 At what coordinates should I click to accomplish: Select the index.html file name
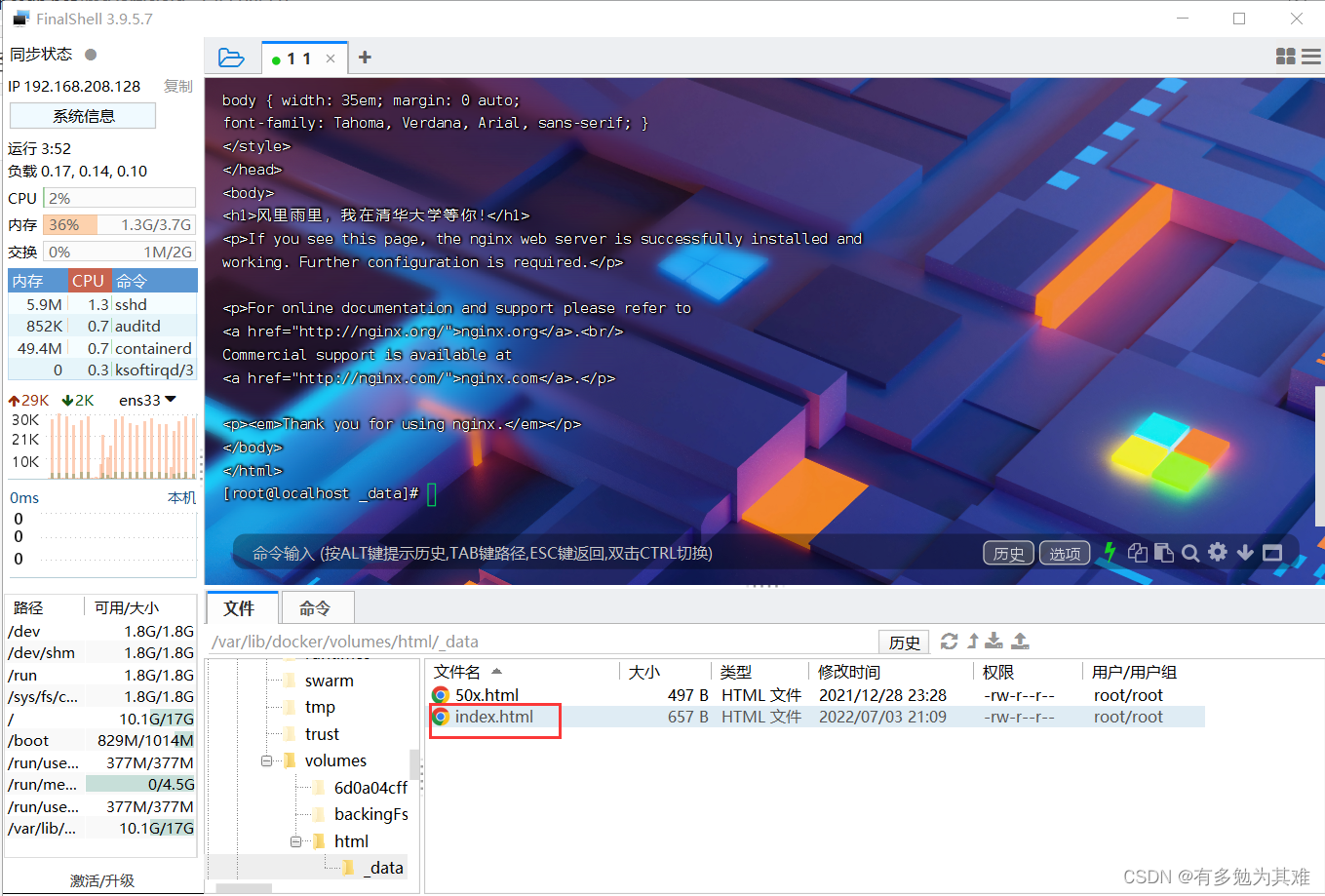[x=494, y=717]
